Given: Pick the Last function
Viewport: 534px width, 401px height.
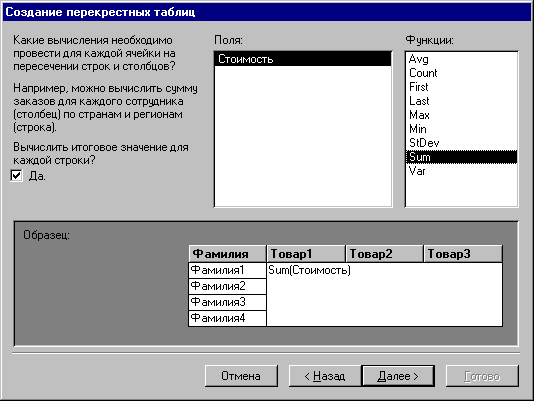Looking at the screenshot, I should [461, 101].
